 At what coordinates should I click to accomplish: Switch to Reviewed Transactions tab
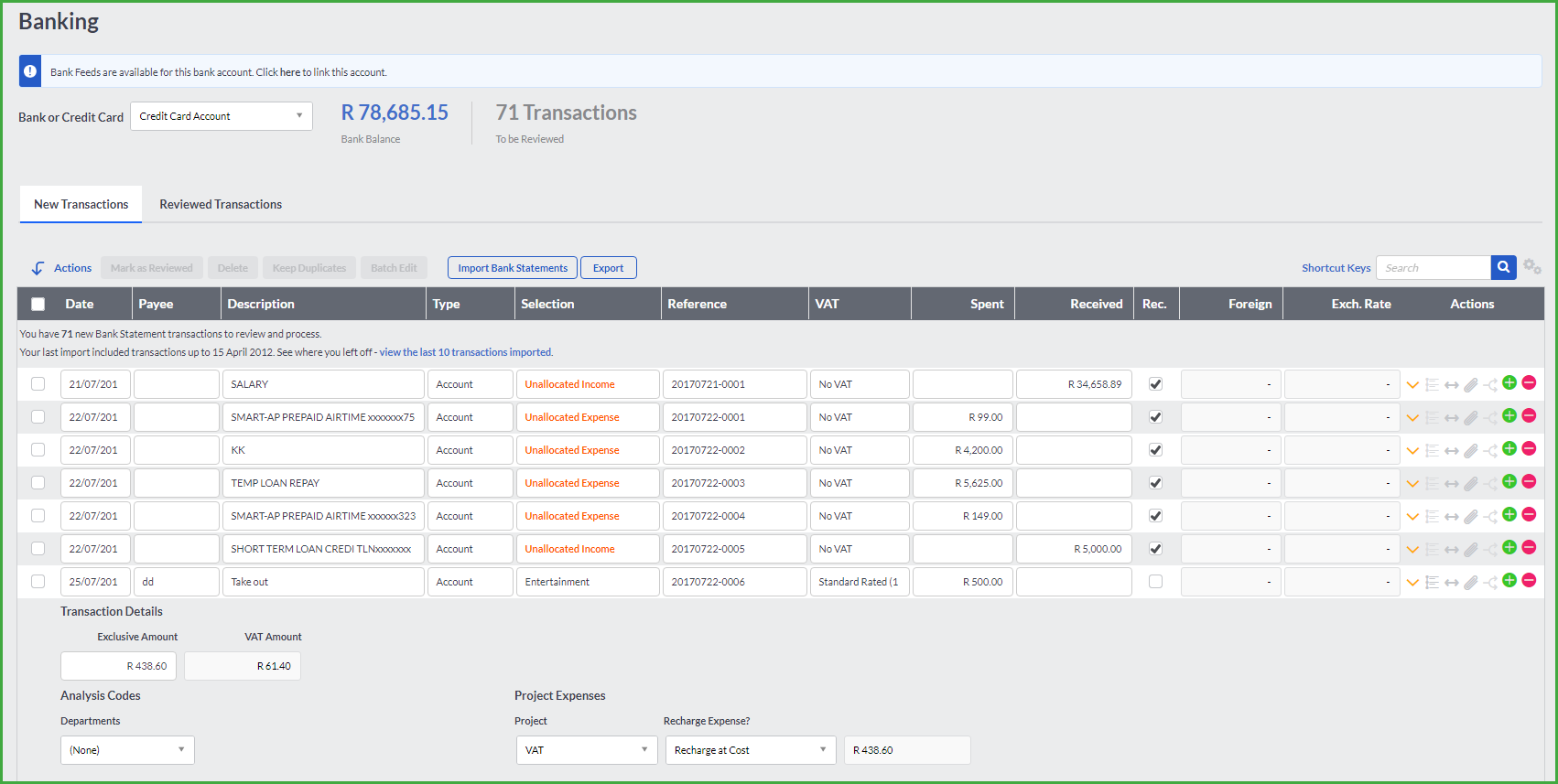(221, 204)
